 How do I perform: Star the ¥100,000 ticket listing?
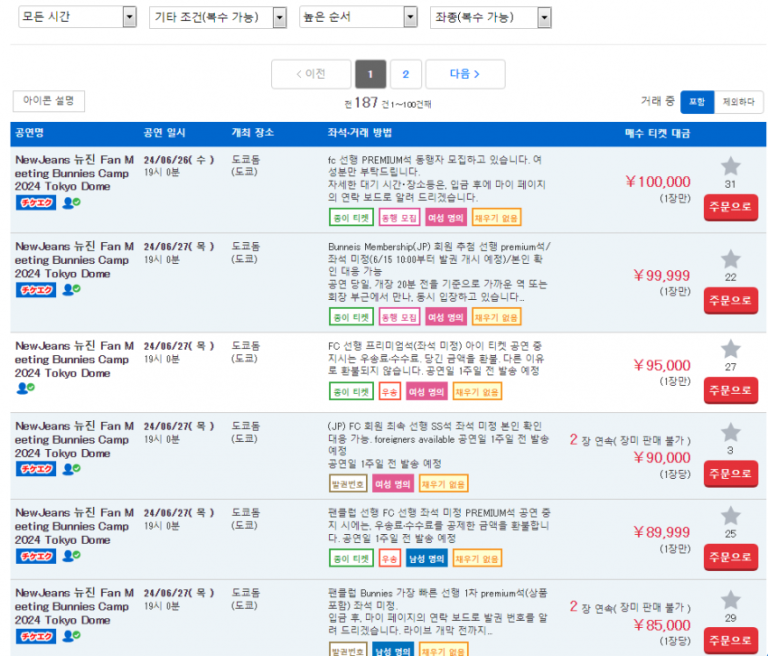[730, 166]
